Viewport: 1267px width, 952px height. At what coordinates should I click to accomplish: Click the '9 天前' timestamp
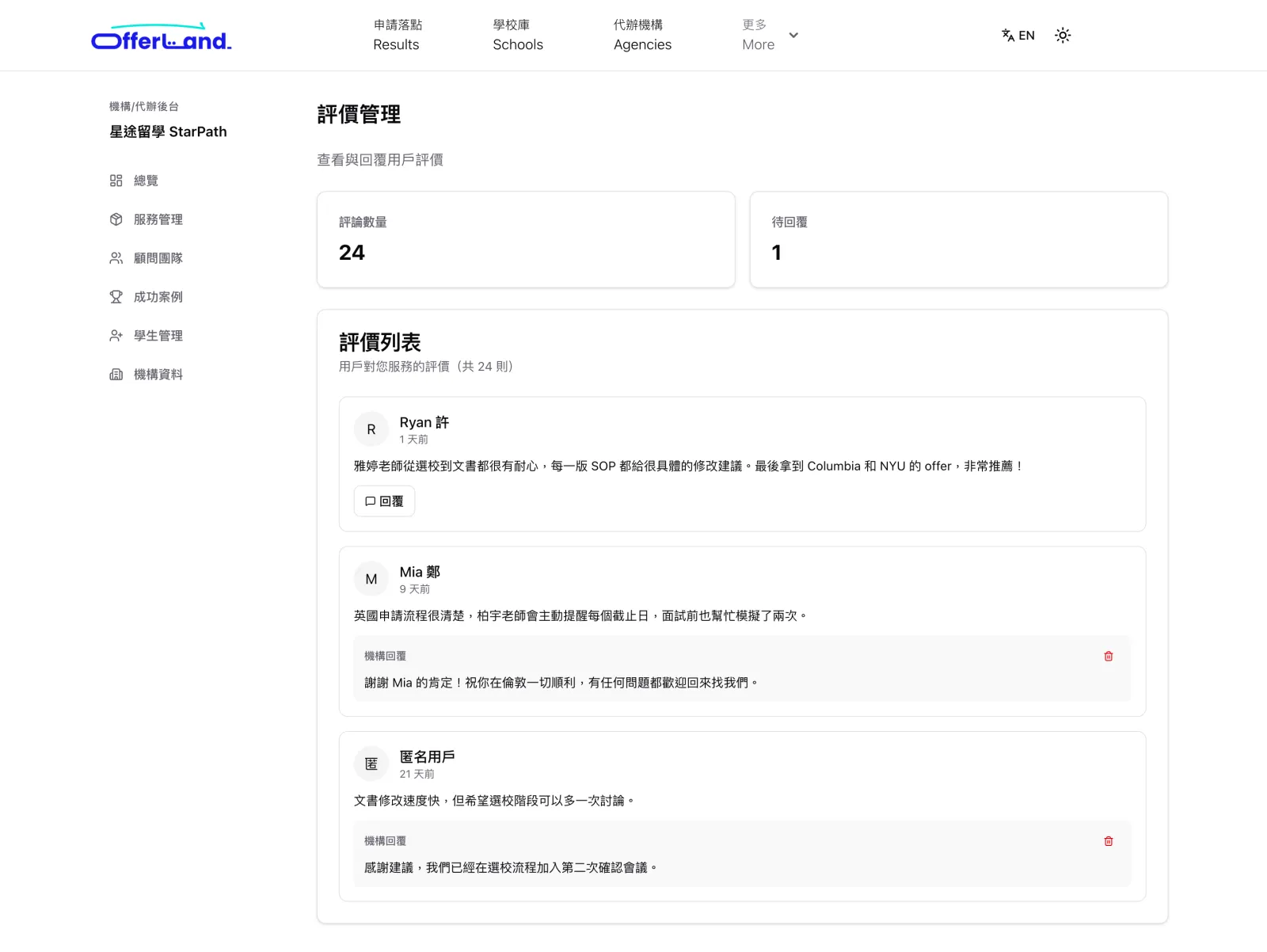coord(415,589)
